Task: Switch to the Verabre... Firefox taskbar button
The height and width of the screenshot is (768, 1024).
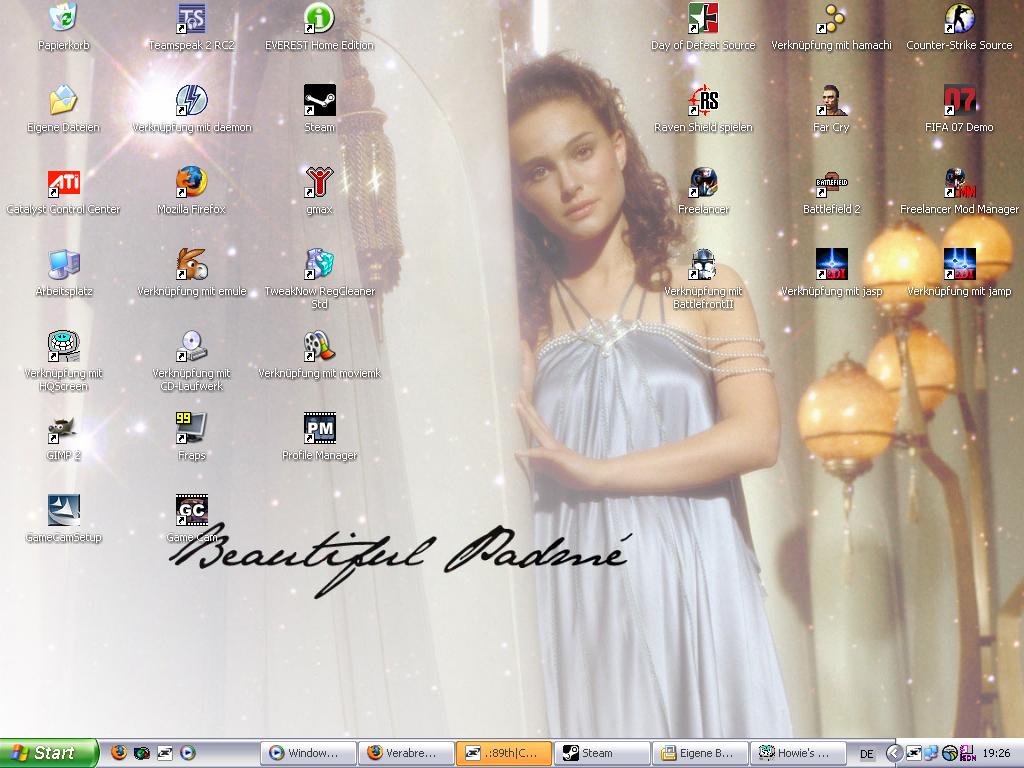Action: point(406,753)
